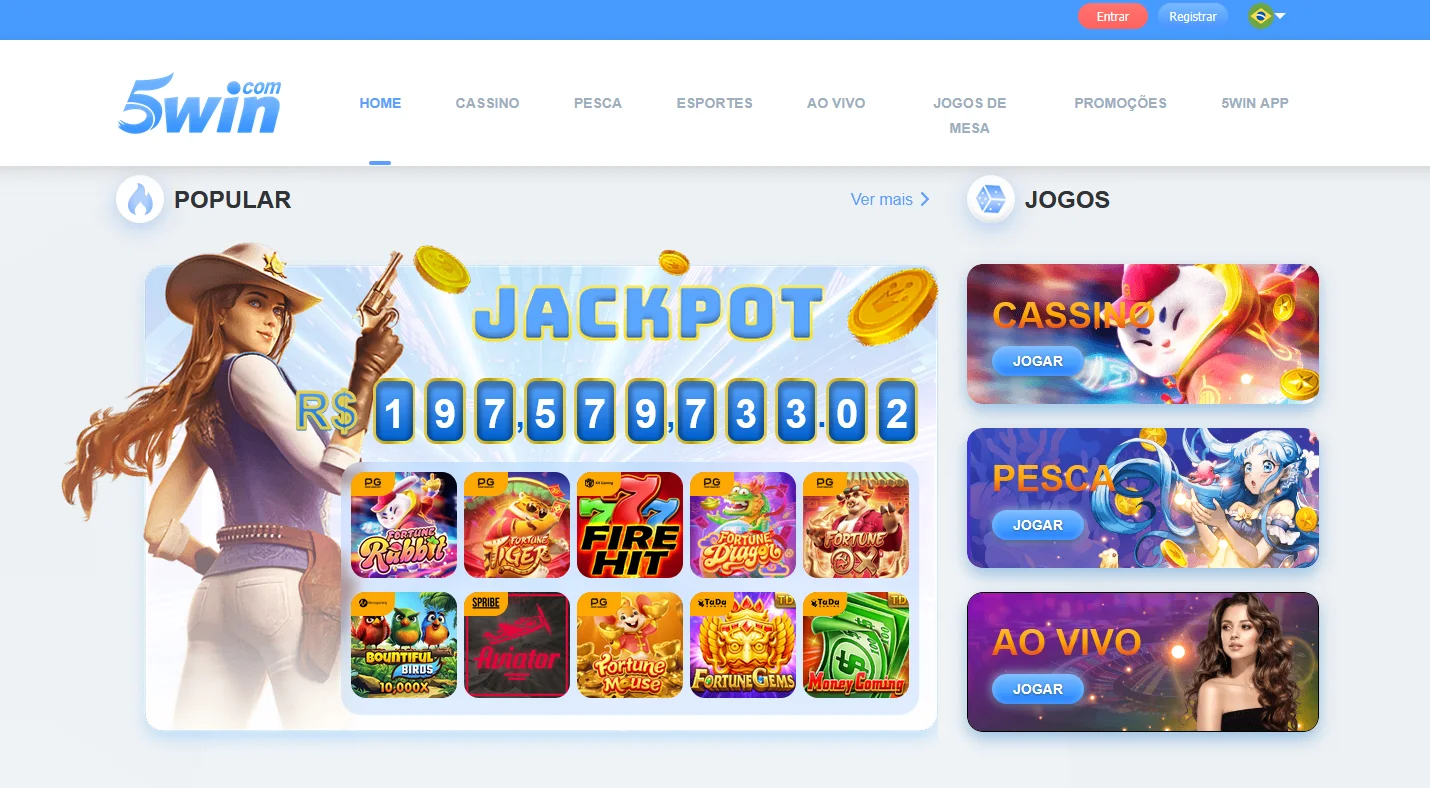The height and width of the screenshot is (788, 1430).
Task: Launch the Fortune Tiger game tile
Action: [x=517, y=525]
